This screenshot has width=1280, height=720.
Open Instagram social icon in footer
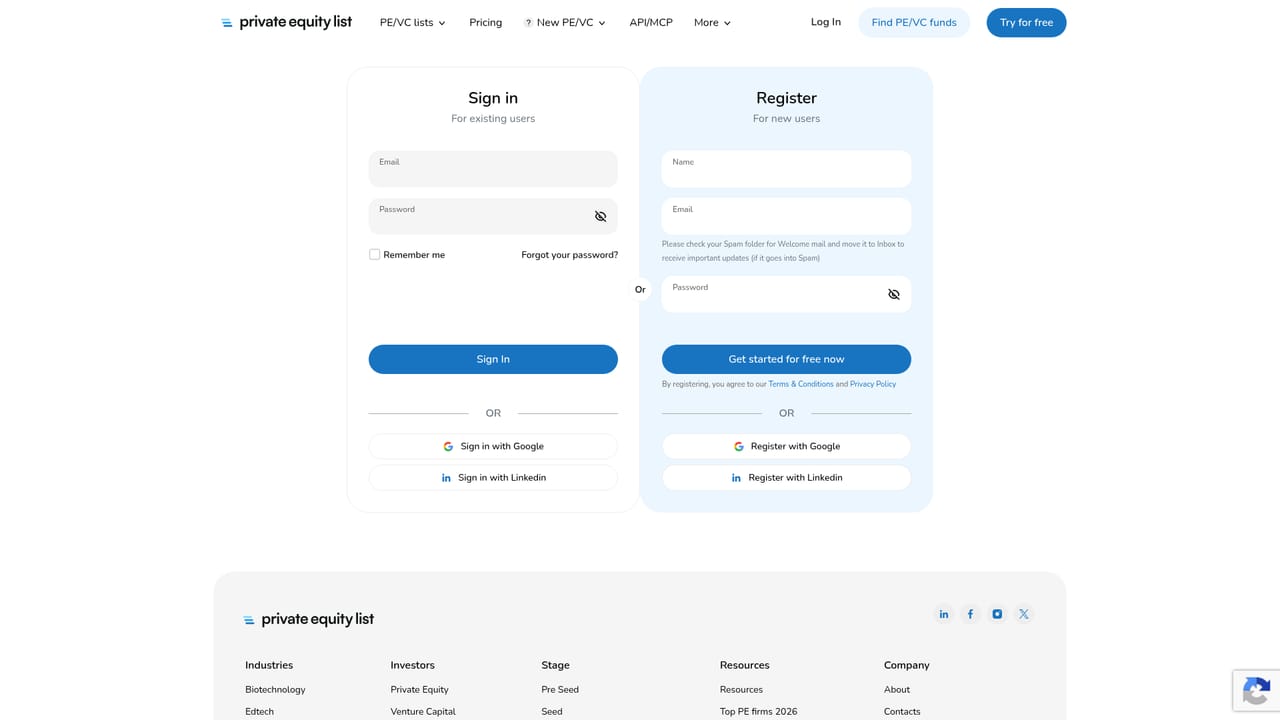click(997, 614)
